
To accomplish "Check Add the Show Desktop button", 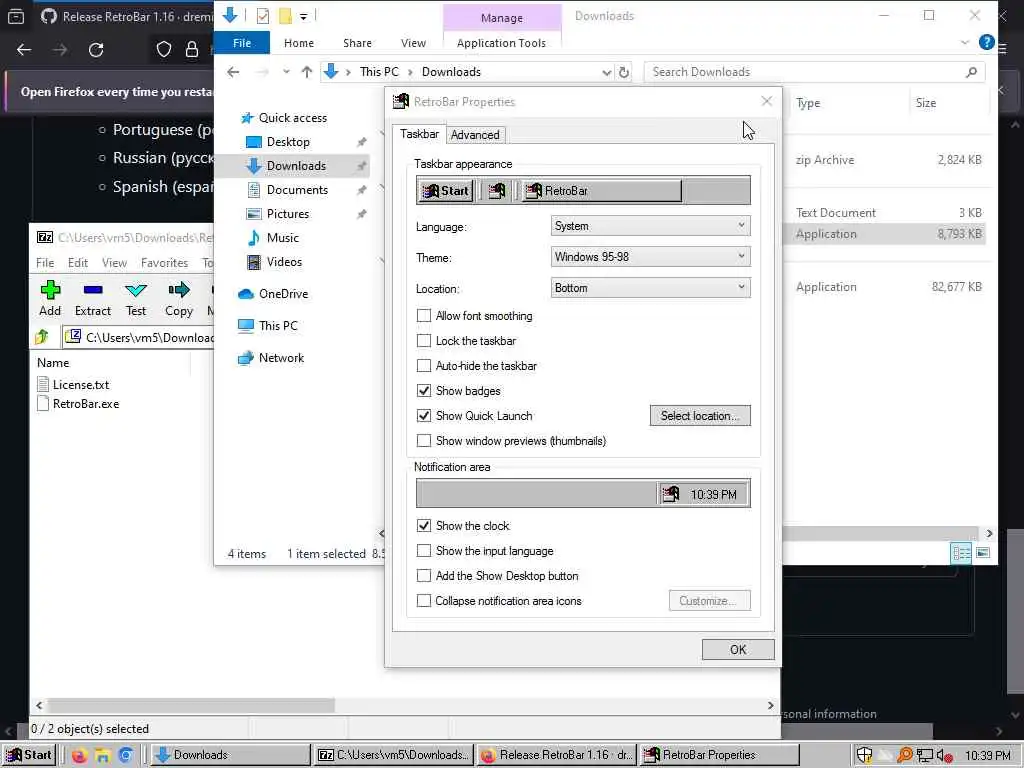I will click(x=424, y=575).
